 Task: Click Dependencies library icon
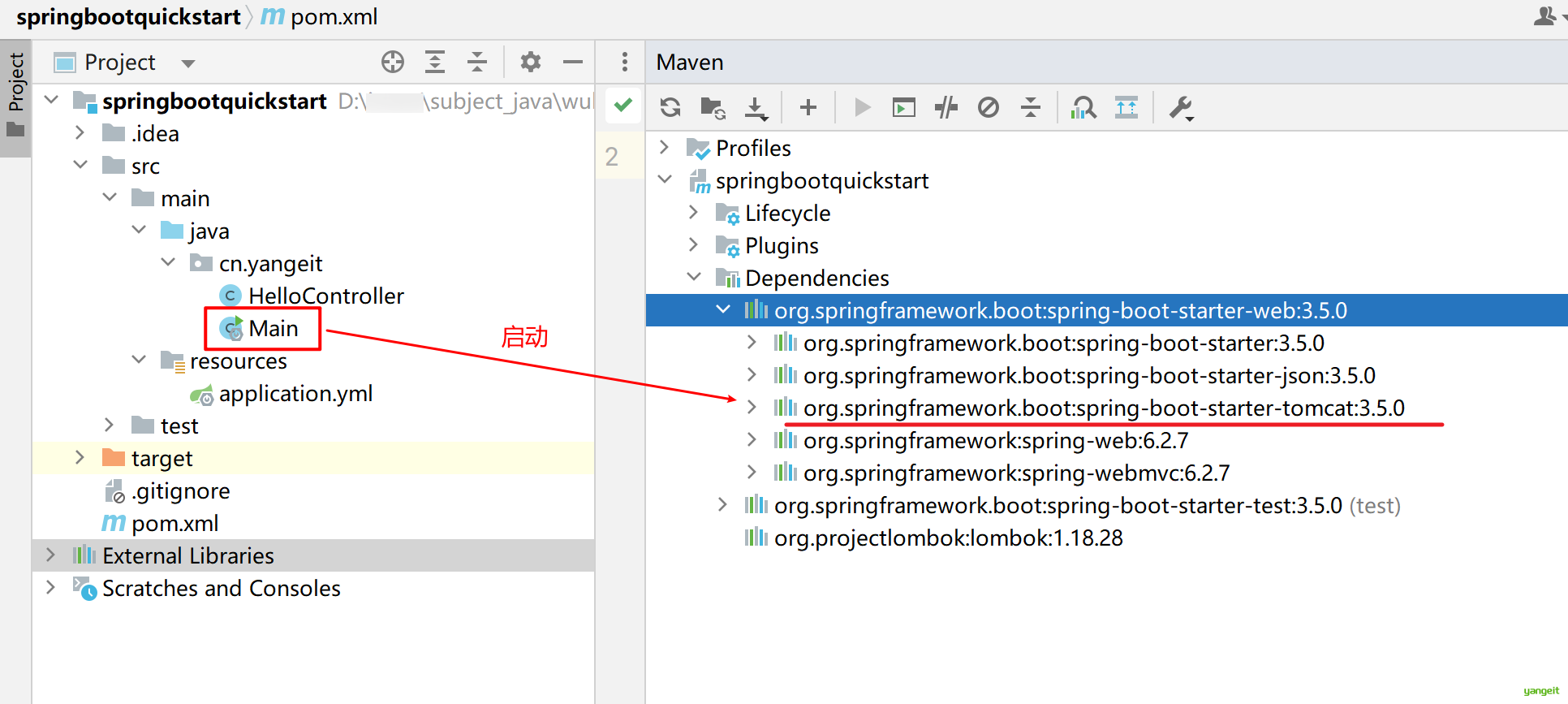(x=727, y=278)
